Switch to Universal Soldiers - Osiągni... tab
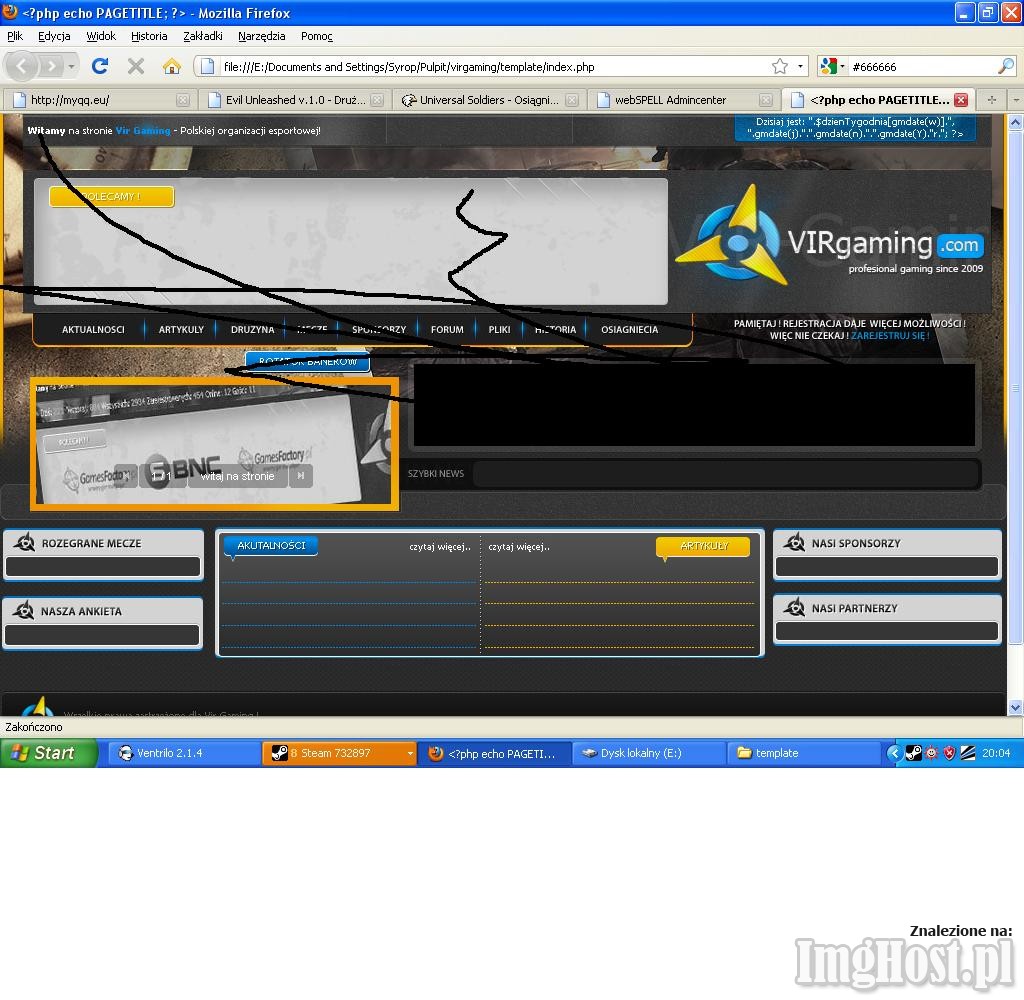Image resolution: width=1024 pixels, height=1000 pixels. tap(488, 100)
